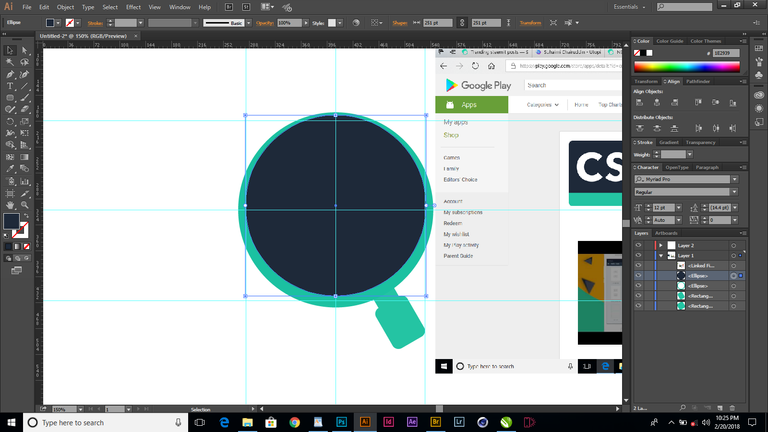Screen dimensions: 768x432
Task: Choose the Magic Wand tool
Action: pyautogui.click(x=10, y=62)
